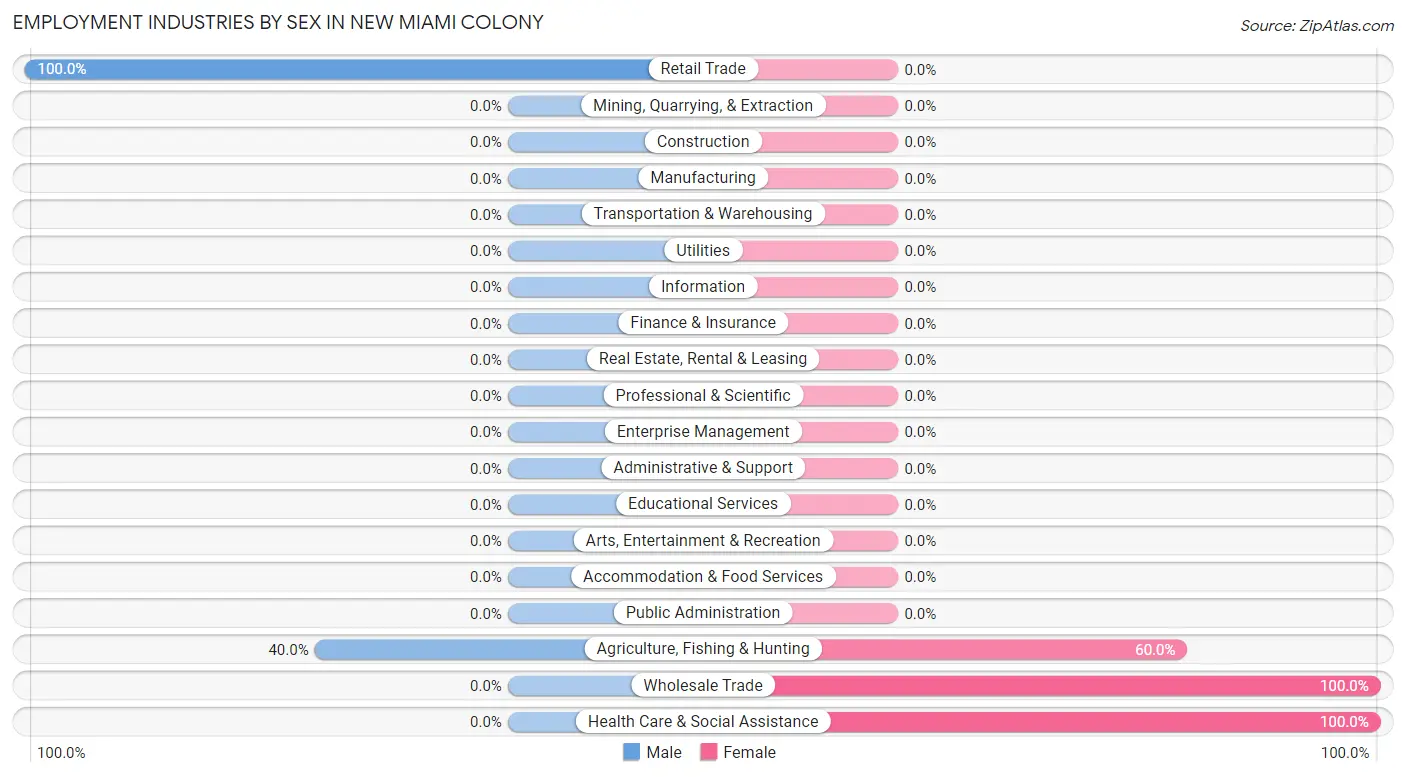Viewport: 1406px width, 777px height.
Task: Click the Male legend color swatch
Action: pos(631,752)
